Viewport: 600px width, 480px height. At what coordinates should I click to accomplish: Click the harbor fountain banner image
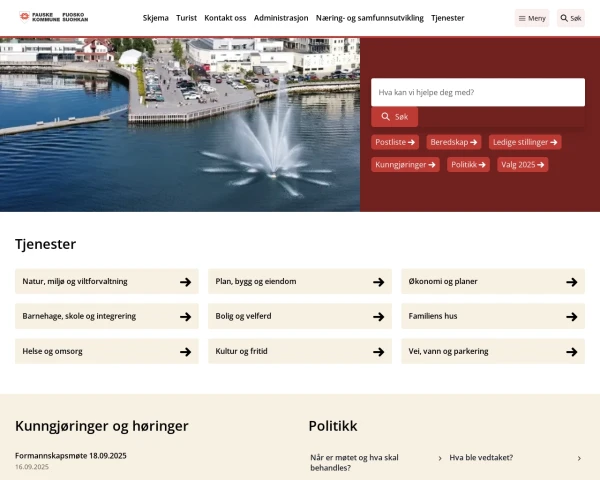[180, 125]
